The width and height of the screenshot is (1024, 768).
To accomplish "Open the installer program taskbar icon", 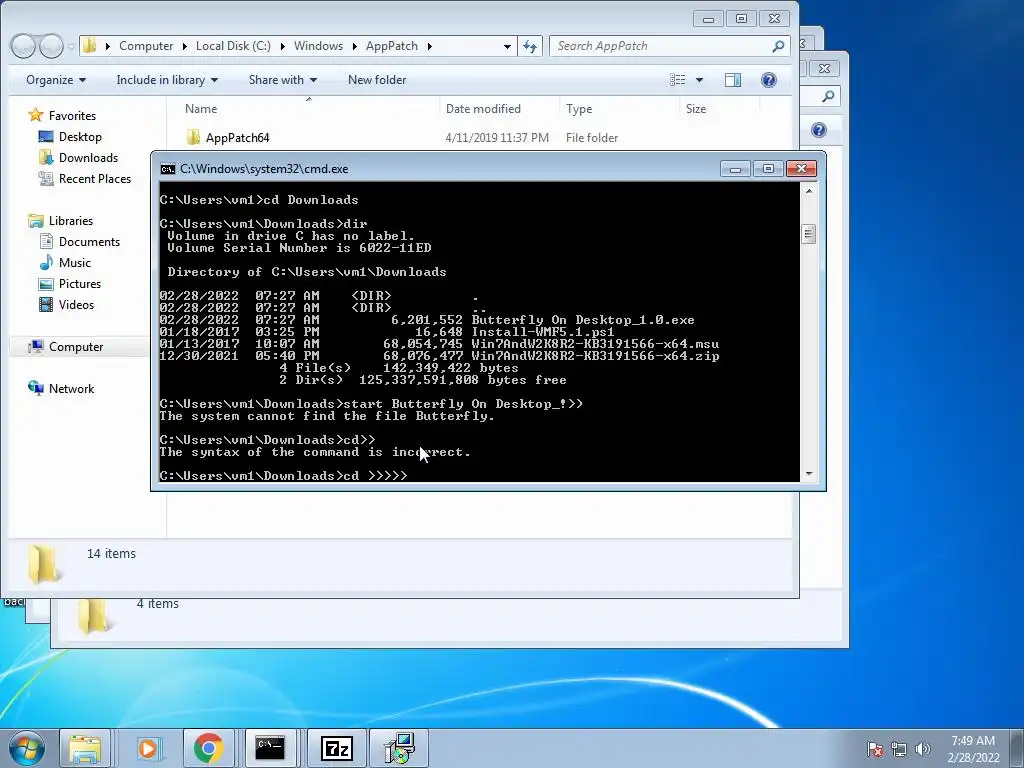I will point(399,748).
